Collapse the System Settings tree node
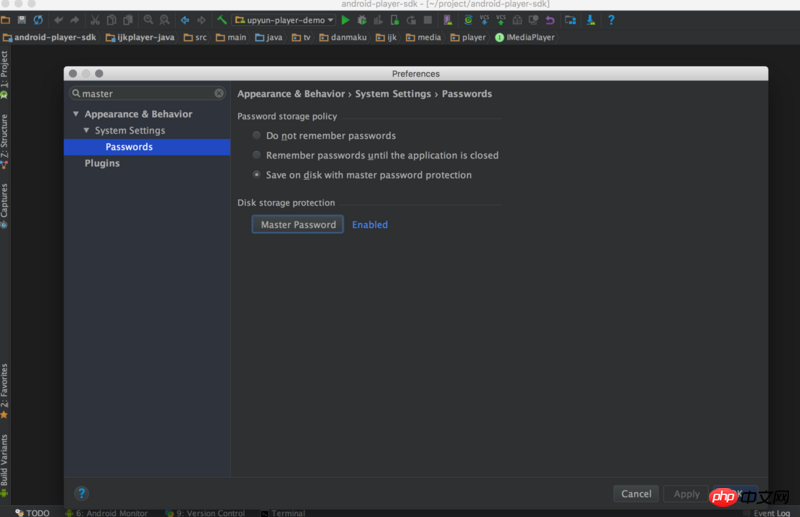Viewport: 800px width, 517px height. [87, 131]
